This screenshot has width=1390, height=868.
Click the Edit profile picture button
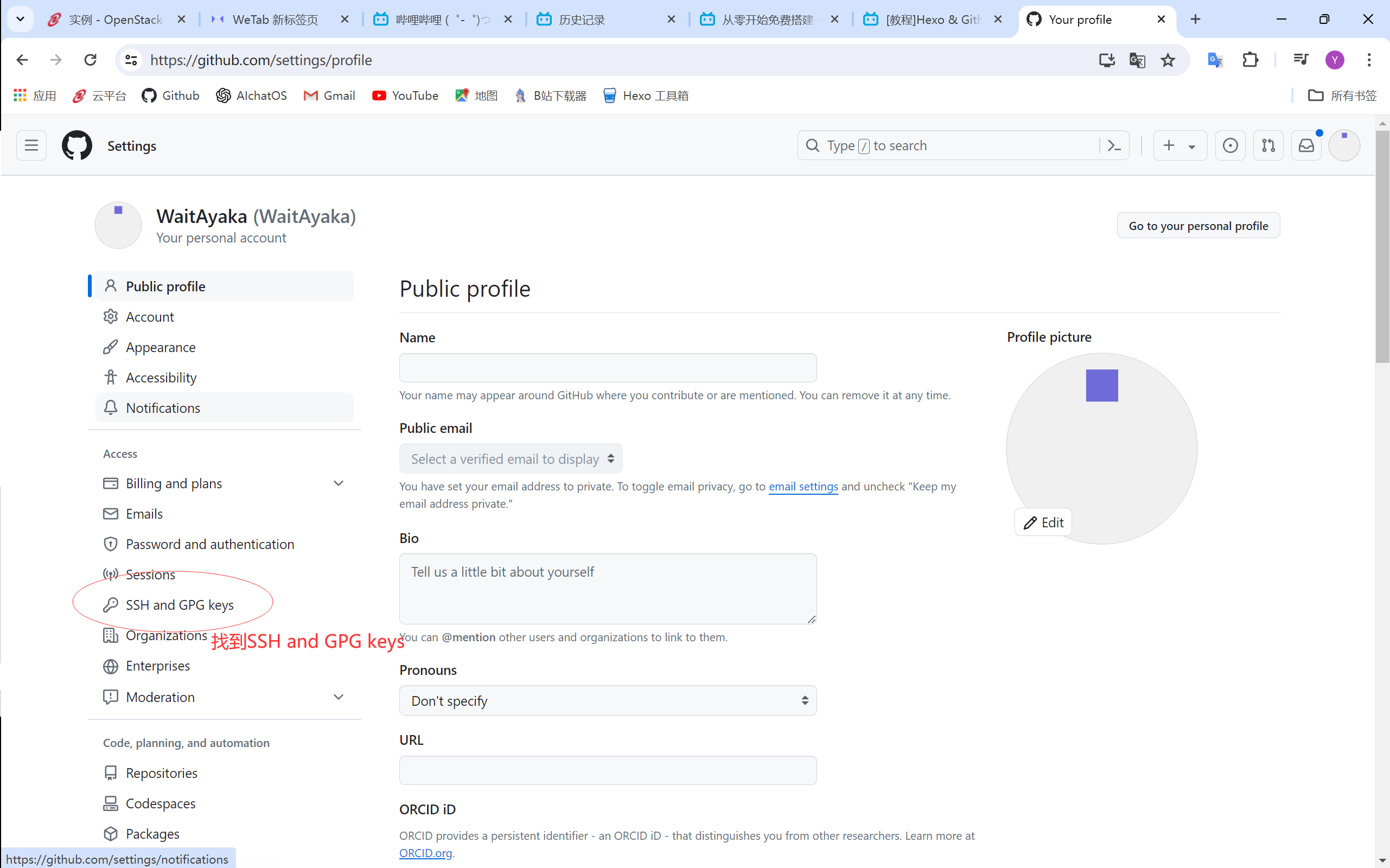click(x=1043, y=522)
